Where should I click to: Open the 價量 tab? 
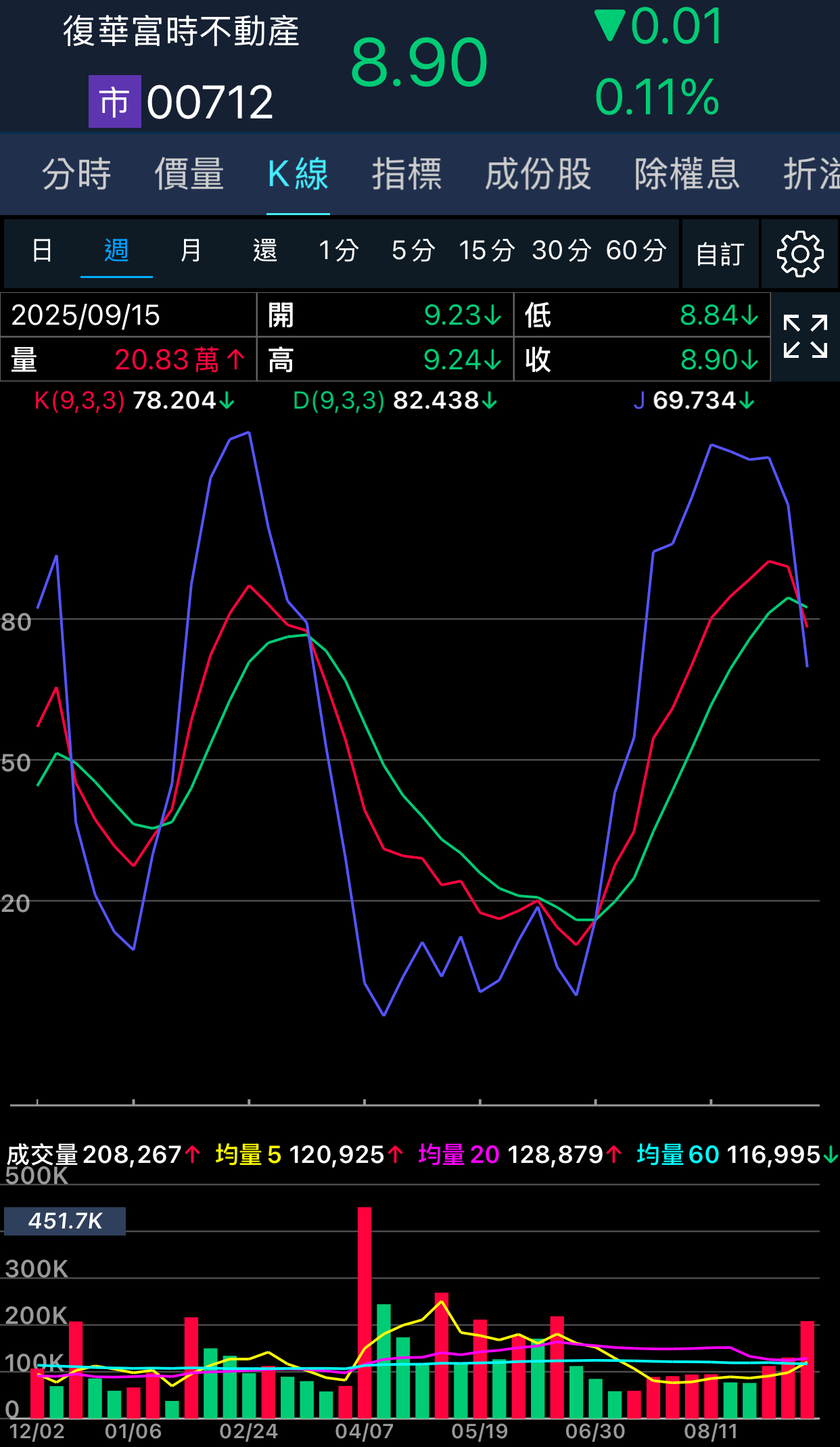(x=189, y=174)
